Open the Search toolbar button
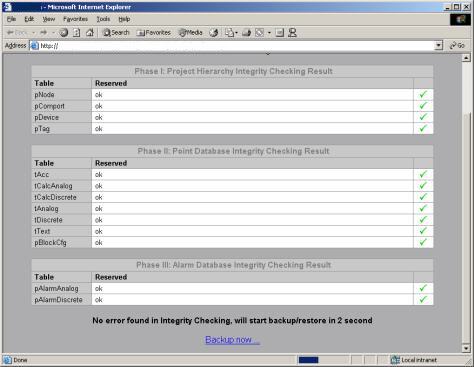 (x=116, y=33)
